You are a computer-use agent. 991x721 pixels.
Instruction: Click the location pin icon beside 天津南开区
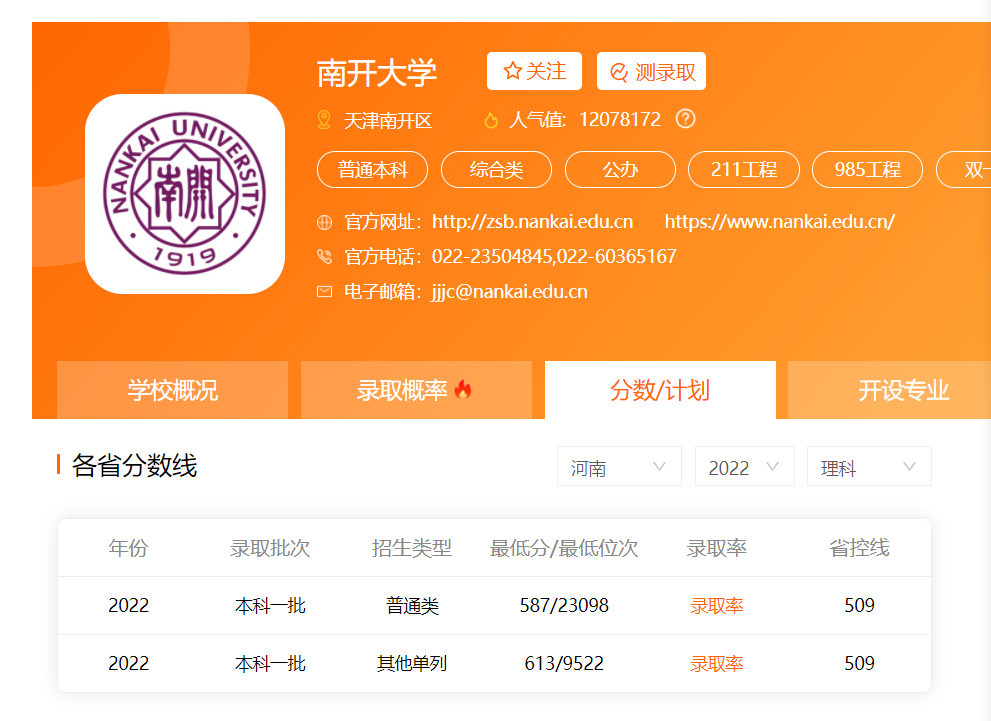324,120
